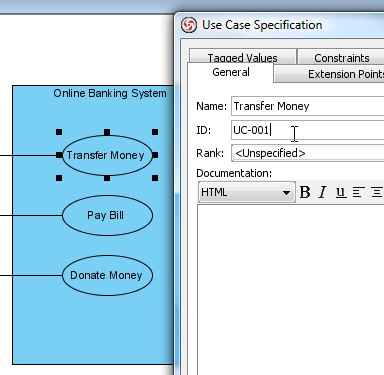Click the Name field containing Transfer Money
The width and height of the screenshot is (384, 375).
308,106
